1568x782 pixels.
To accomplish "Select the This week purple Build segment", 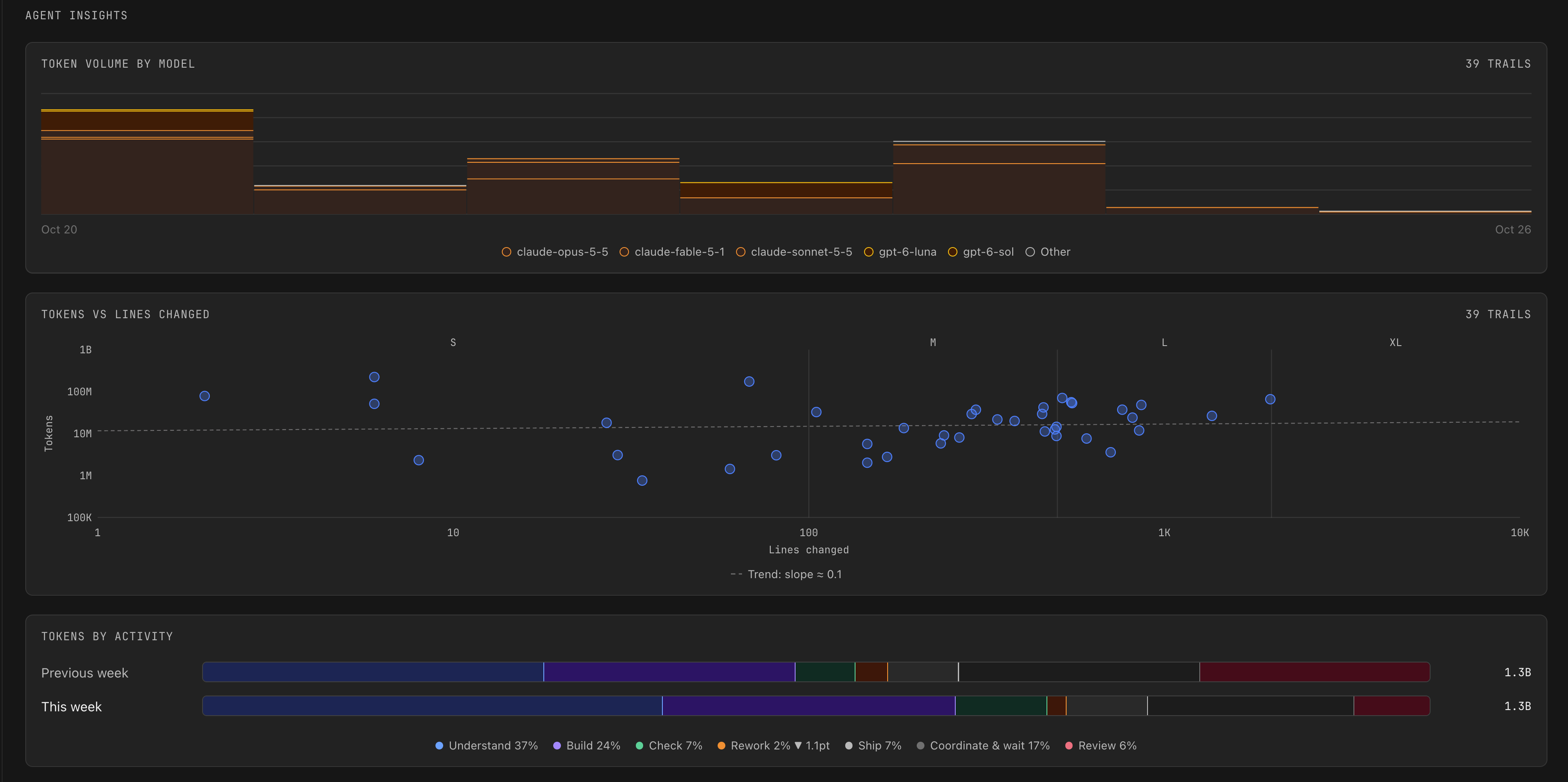I will [x=808, y=706].
